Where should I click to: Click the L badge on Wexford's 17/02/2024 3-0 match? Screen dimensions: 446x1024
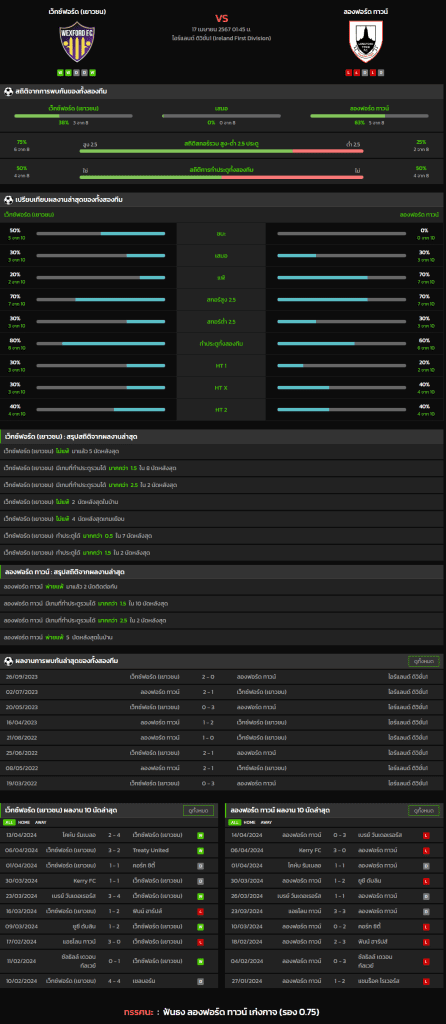point(200,942)
